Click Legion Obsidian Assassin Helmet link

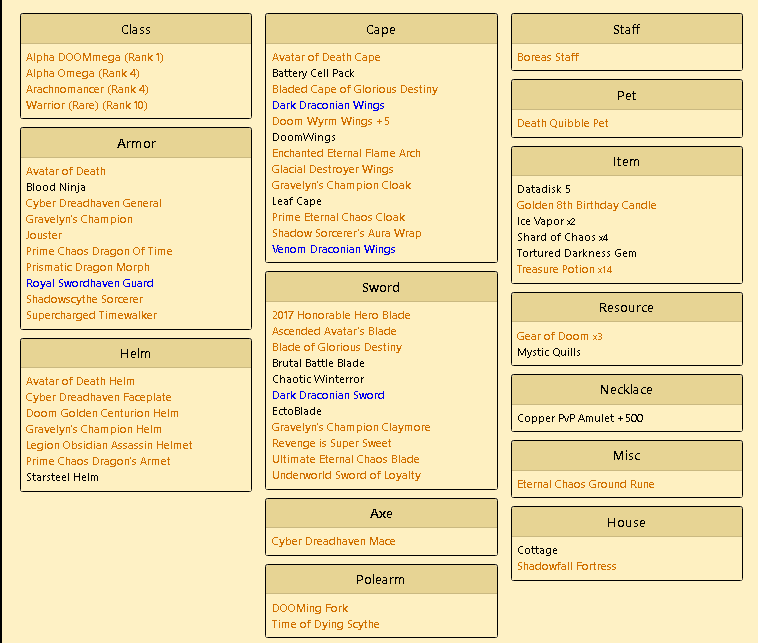(x=109, y=445)
